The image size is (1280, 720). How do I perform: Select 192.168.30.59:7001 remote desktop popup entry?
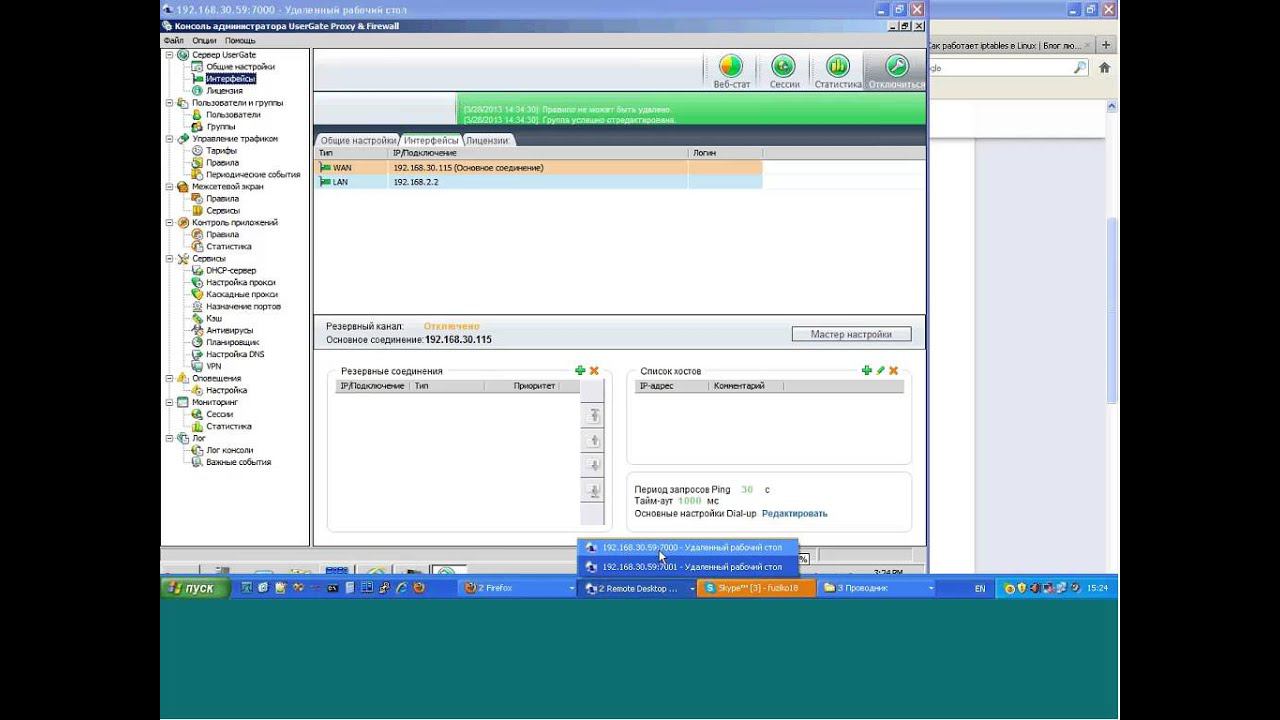[x=688, y=566]
